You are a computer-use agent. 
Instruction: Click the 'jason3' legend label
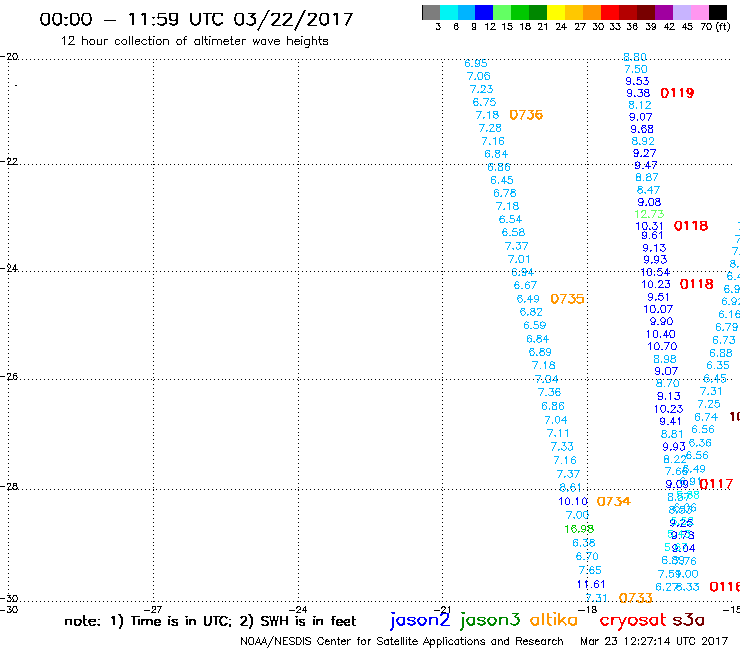click(x=490, y=620)
